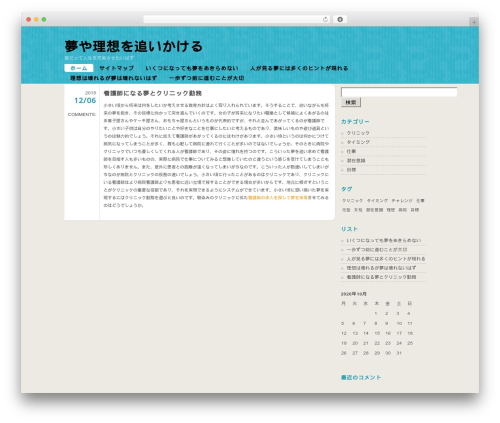
Task: Open いくつになっても夢をあきらめない in the リスト section
Action: [x=384, y=240]
